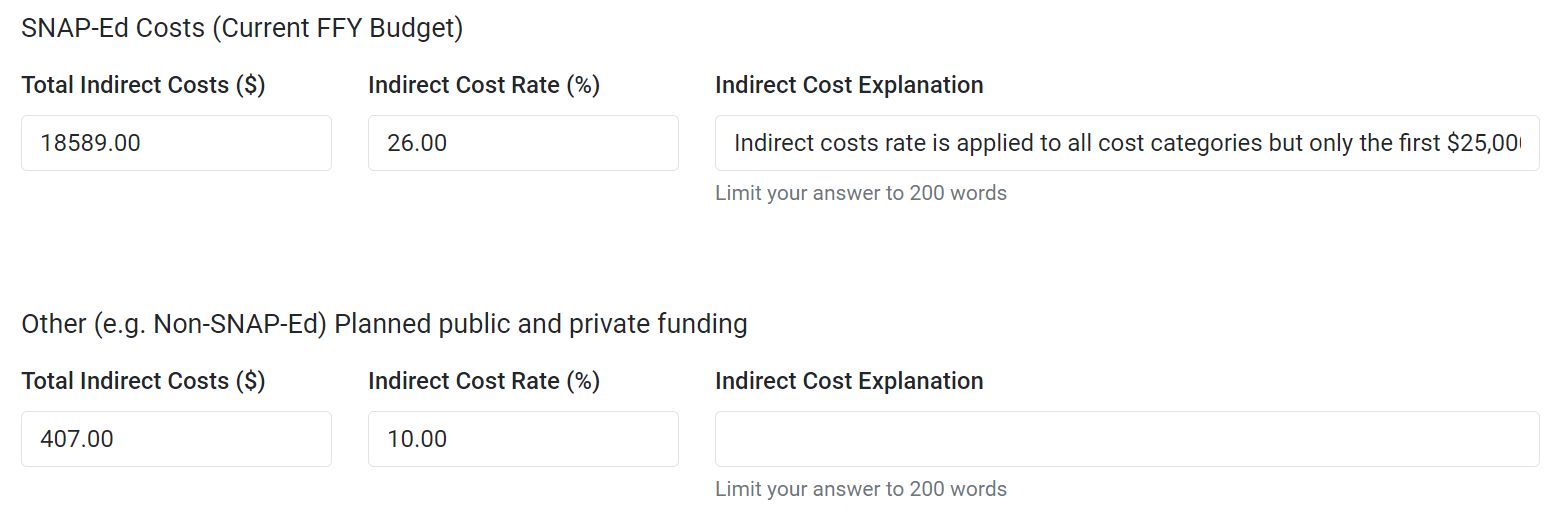This screenshot has height=515, width=1554.
Task: Click the SNAP-Ed 'Total Indirect Costs ($)' label
Action: (143, 86)
